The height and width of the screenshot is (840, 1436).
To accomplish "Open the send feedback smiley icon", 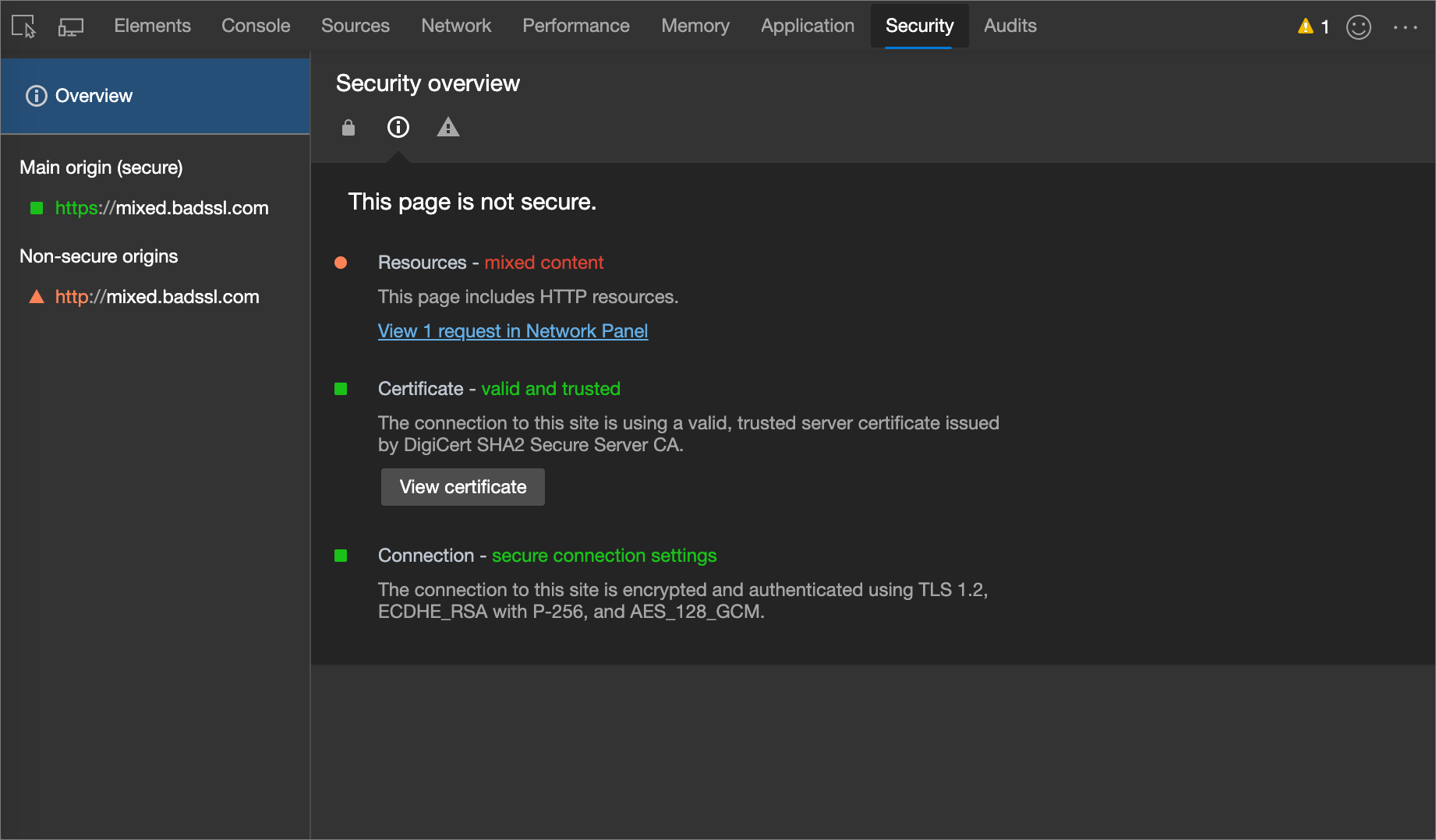I will [x=1358, y=27].
